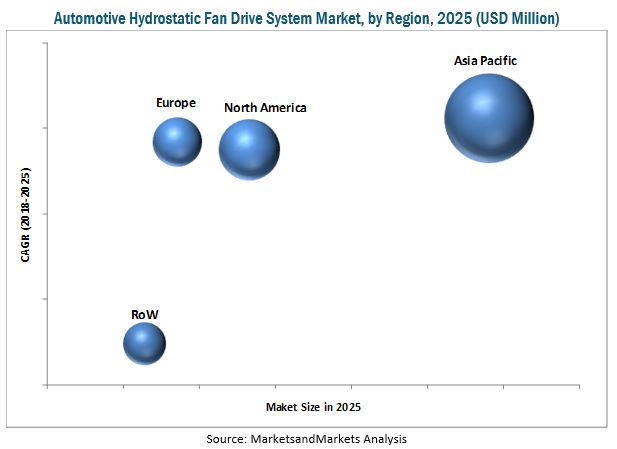The image size is (617, 449).
Task: Click the rightmost tick mark on x-axis
Action: pos(579,386)
